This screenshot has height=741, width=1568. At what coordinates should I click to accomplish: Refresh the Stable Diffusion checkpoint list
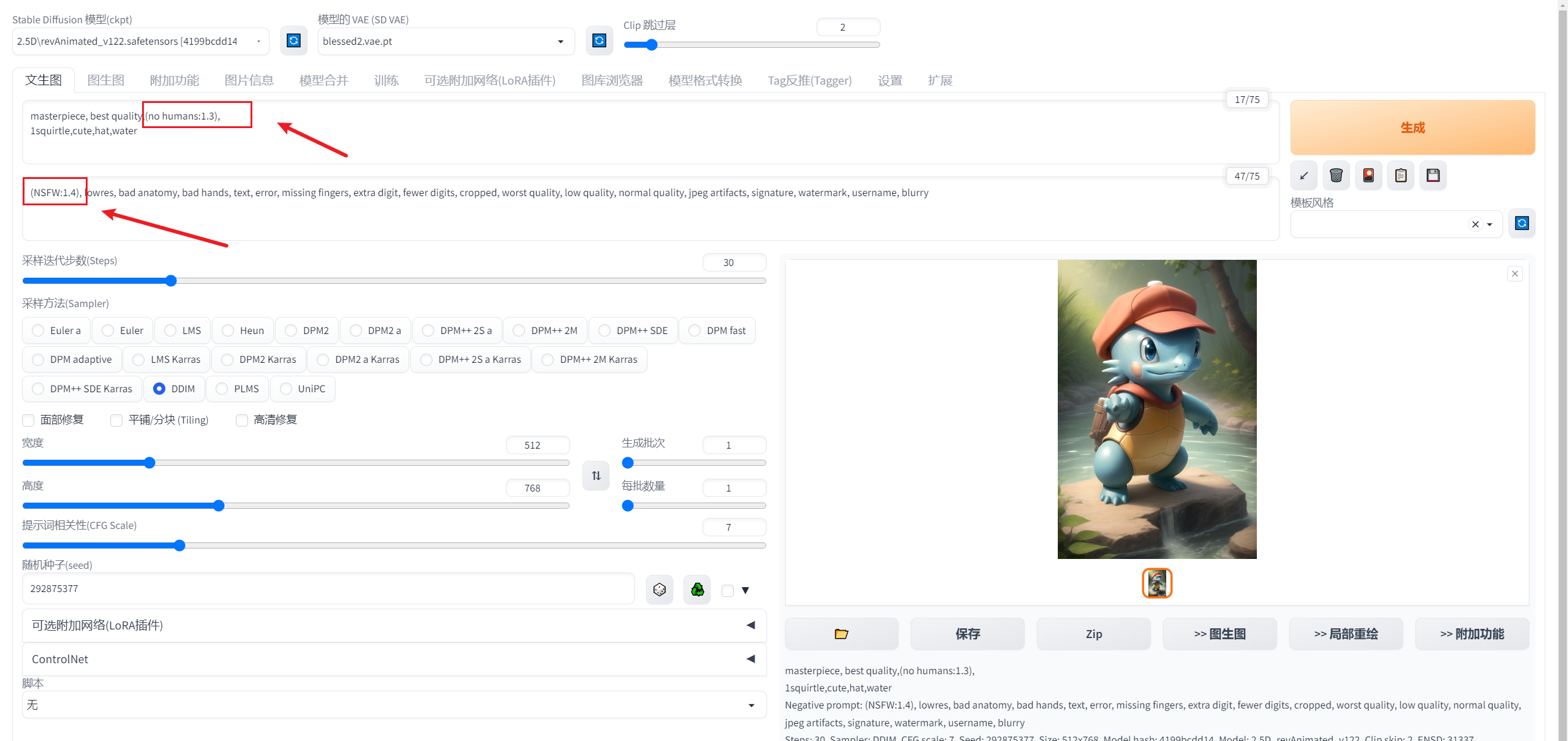[x=294, y=41]
